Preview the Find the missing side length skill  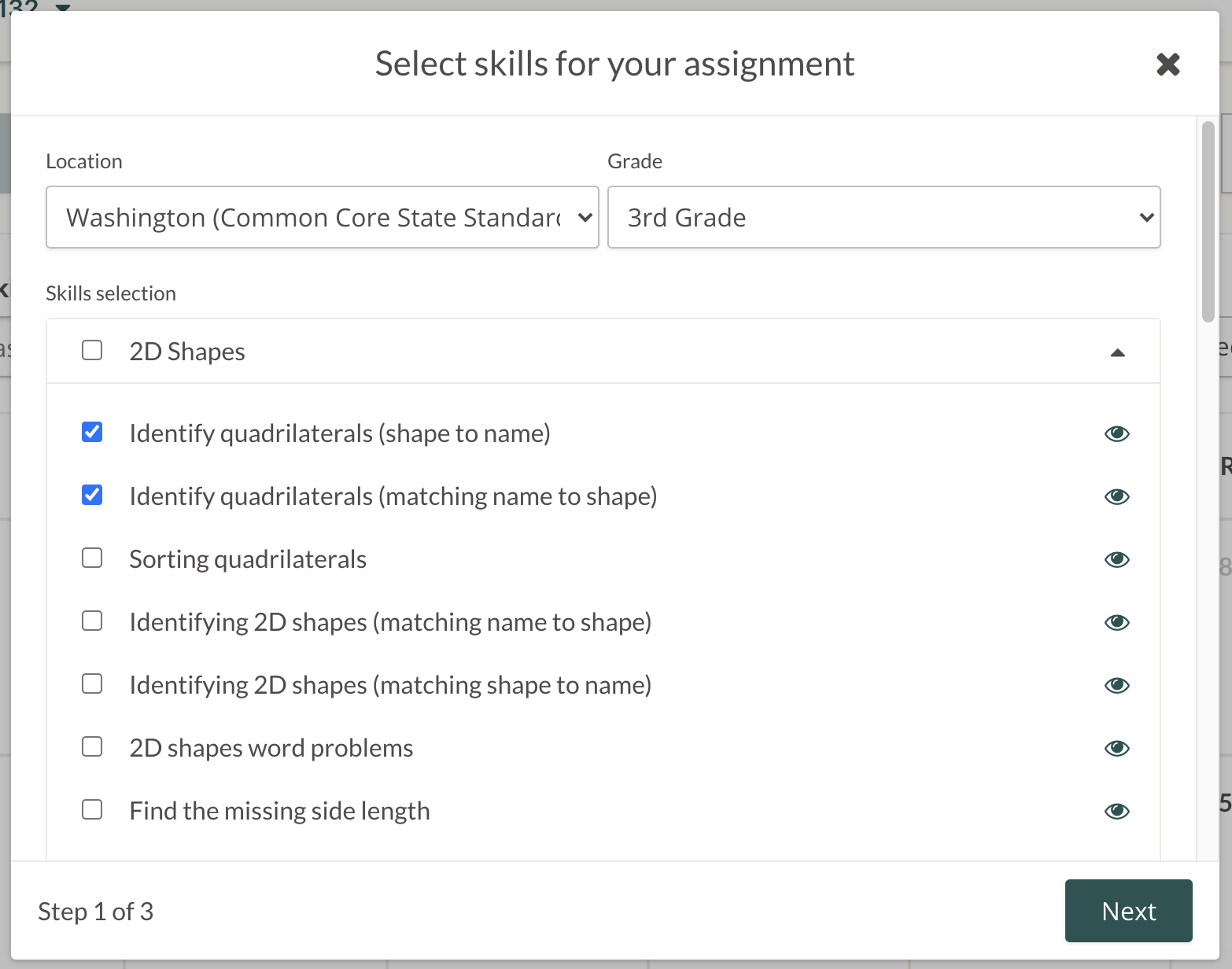[x=1116, y=811]
